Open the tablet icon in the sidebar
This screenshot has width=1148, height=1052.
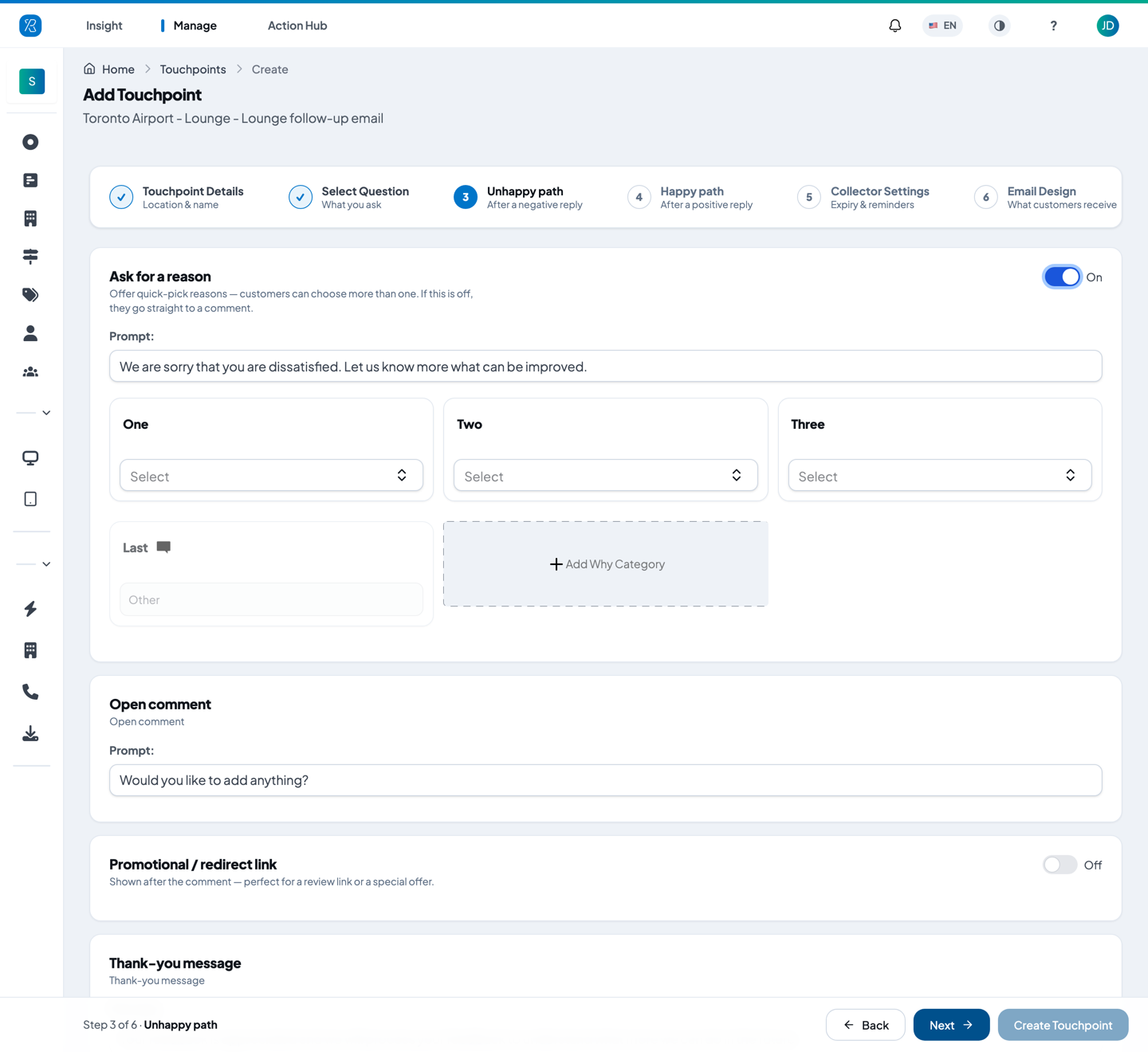[x=30, y=499]
